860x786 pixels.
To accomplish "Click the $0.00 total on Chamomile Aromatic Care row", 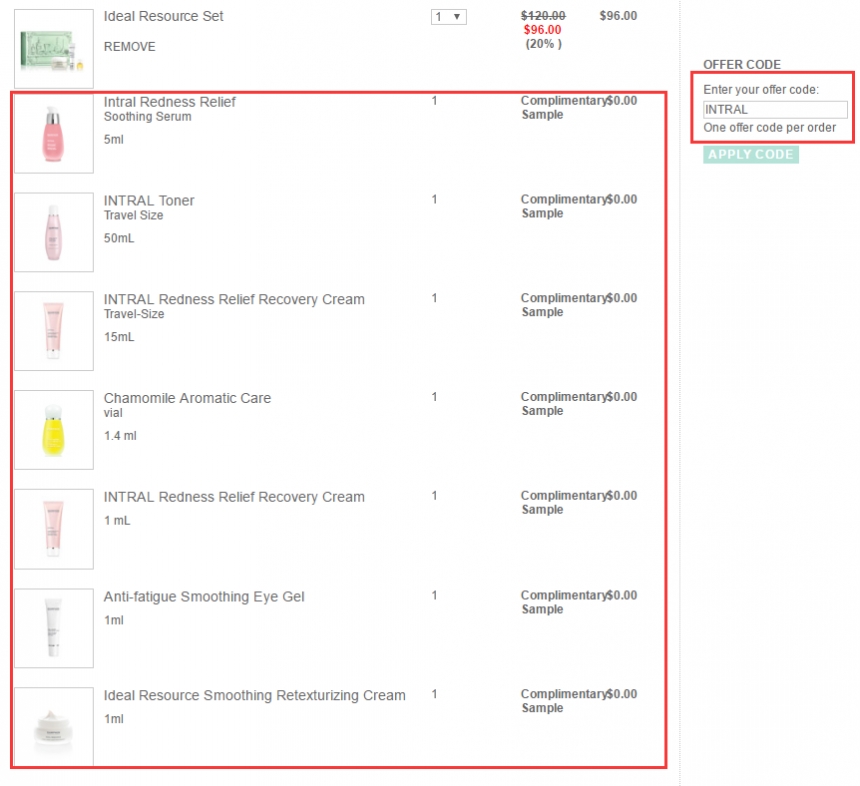I will pyautogui.click(x=622, y=397).
